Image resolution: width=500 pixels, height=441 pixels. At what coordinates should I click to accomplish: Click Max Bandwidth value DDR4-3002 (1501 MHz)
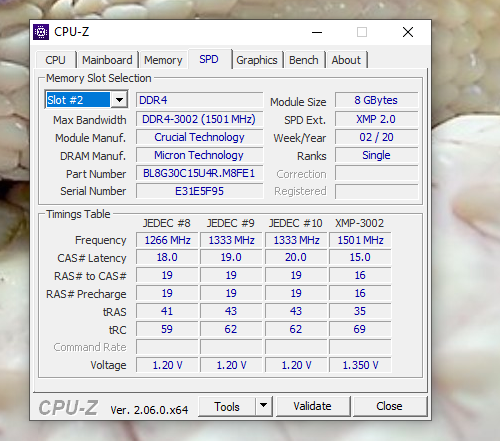pos(199,119)
